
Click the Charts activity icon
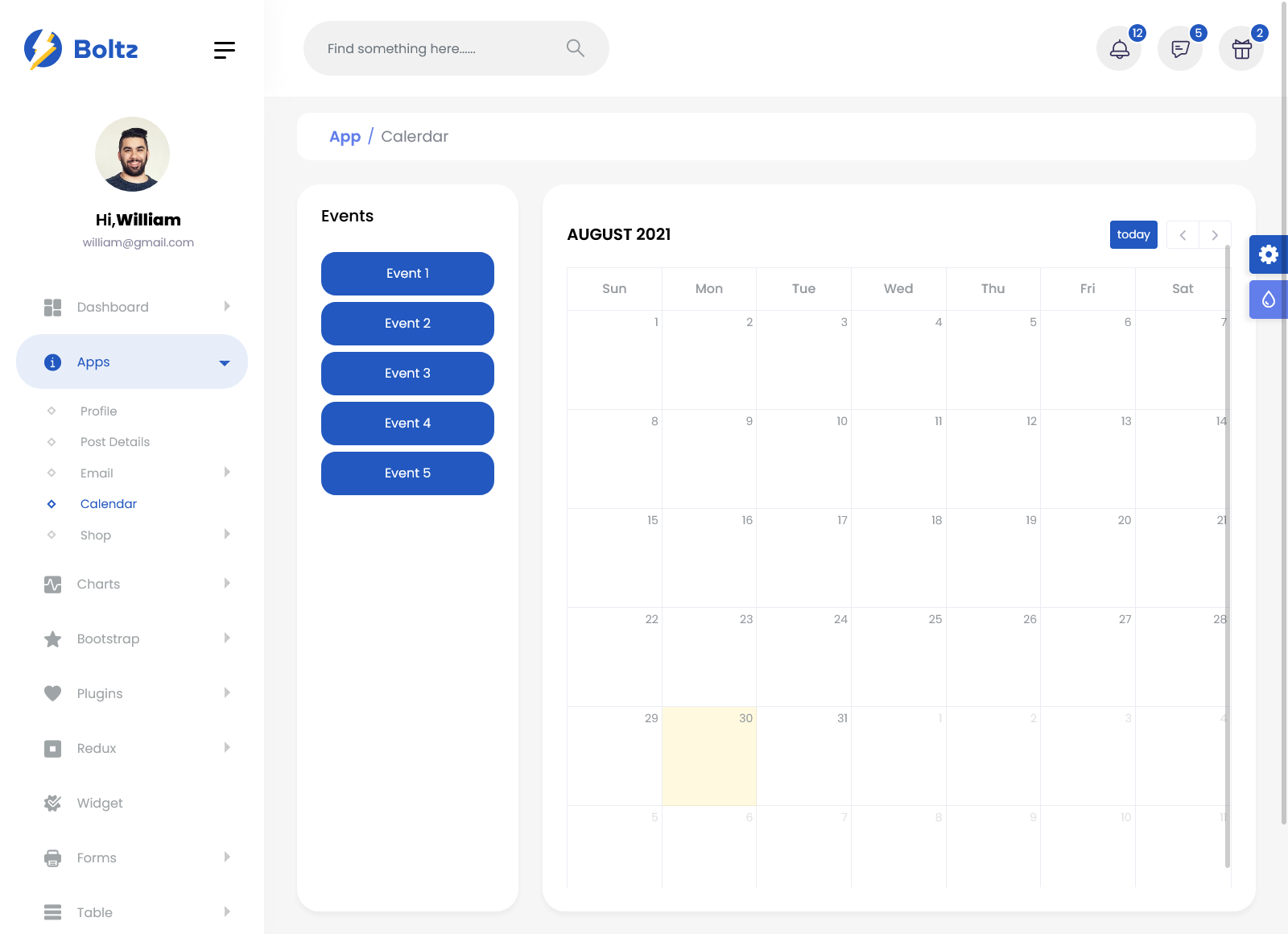(52, 585)
